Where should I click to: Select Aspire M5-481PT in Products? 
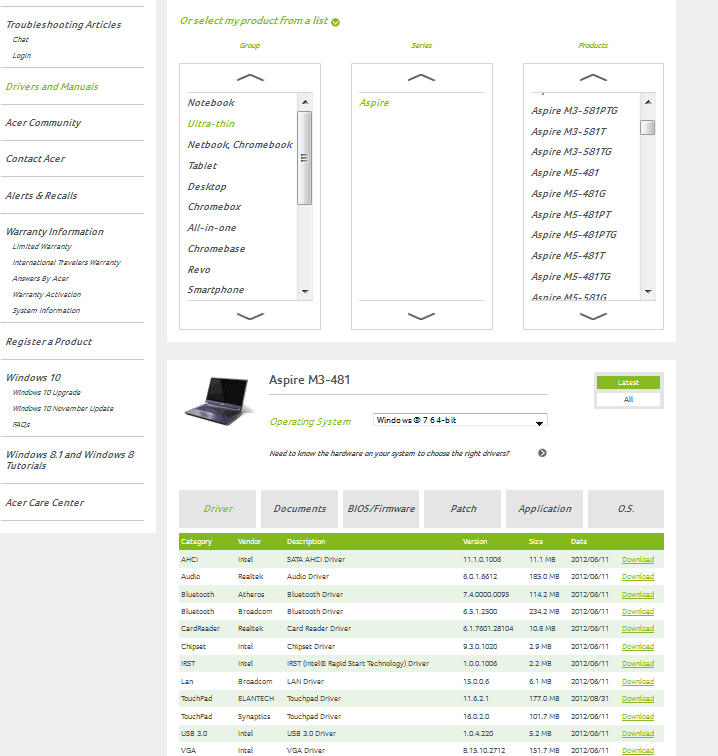pos(571,215)
